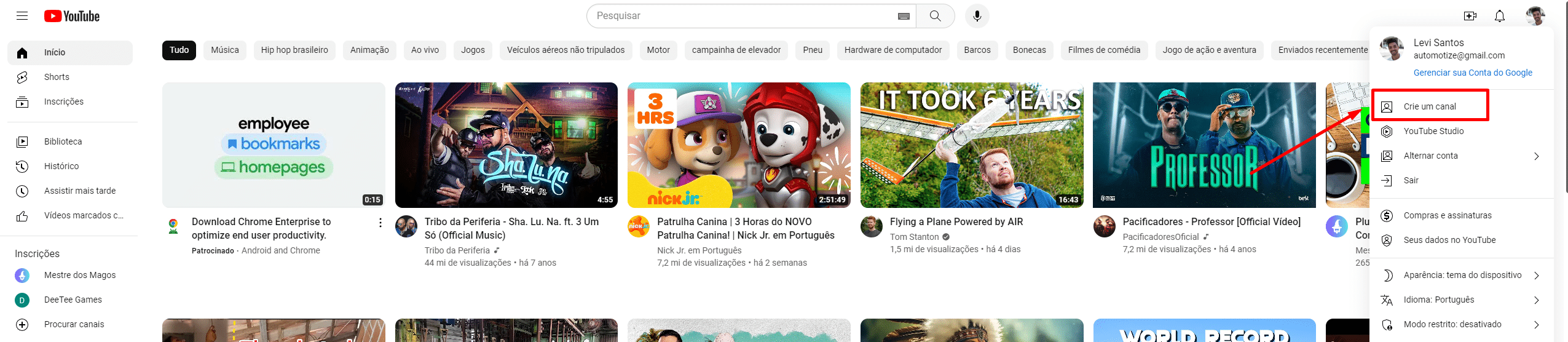This screenshot has height=342, width=1568.
Task: Click the Android and Chrome advertiser link
Action: 280,250
